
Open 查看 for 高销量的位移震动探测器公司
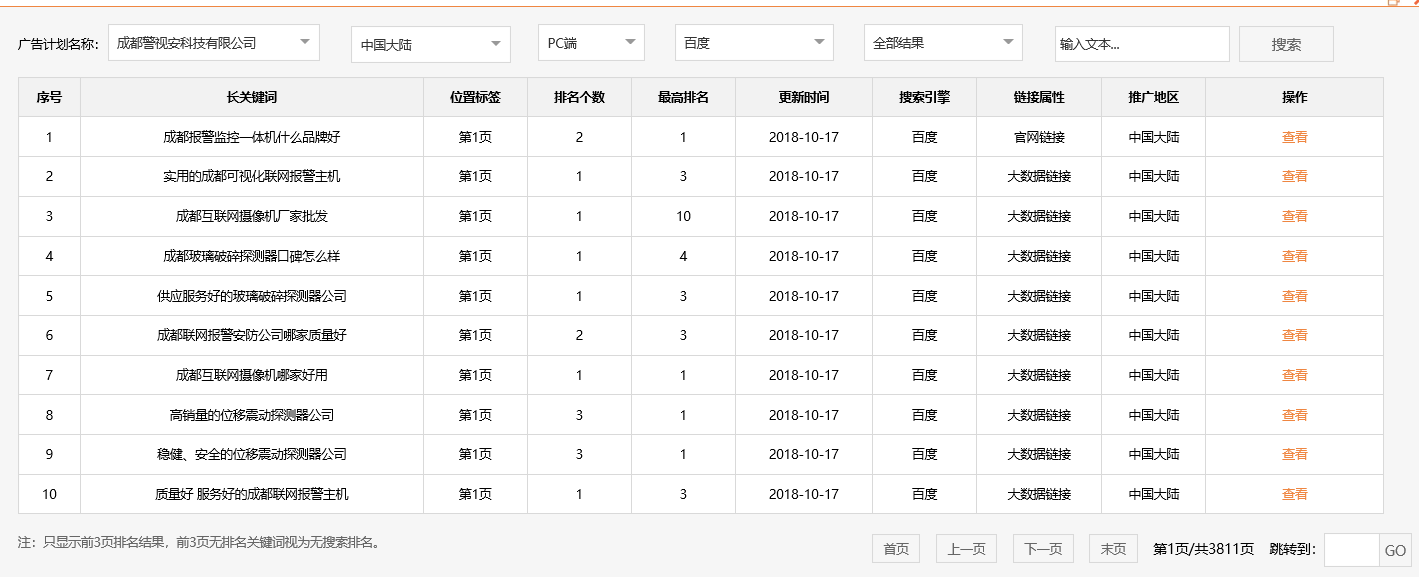[1294, 414]
